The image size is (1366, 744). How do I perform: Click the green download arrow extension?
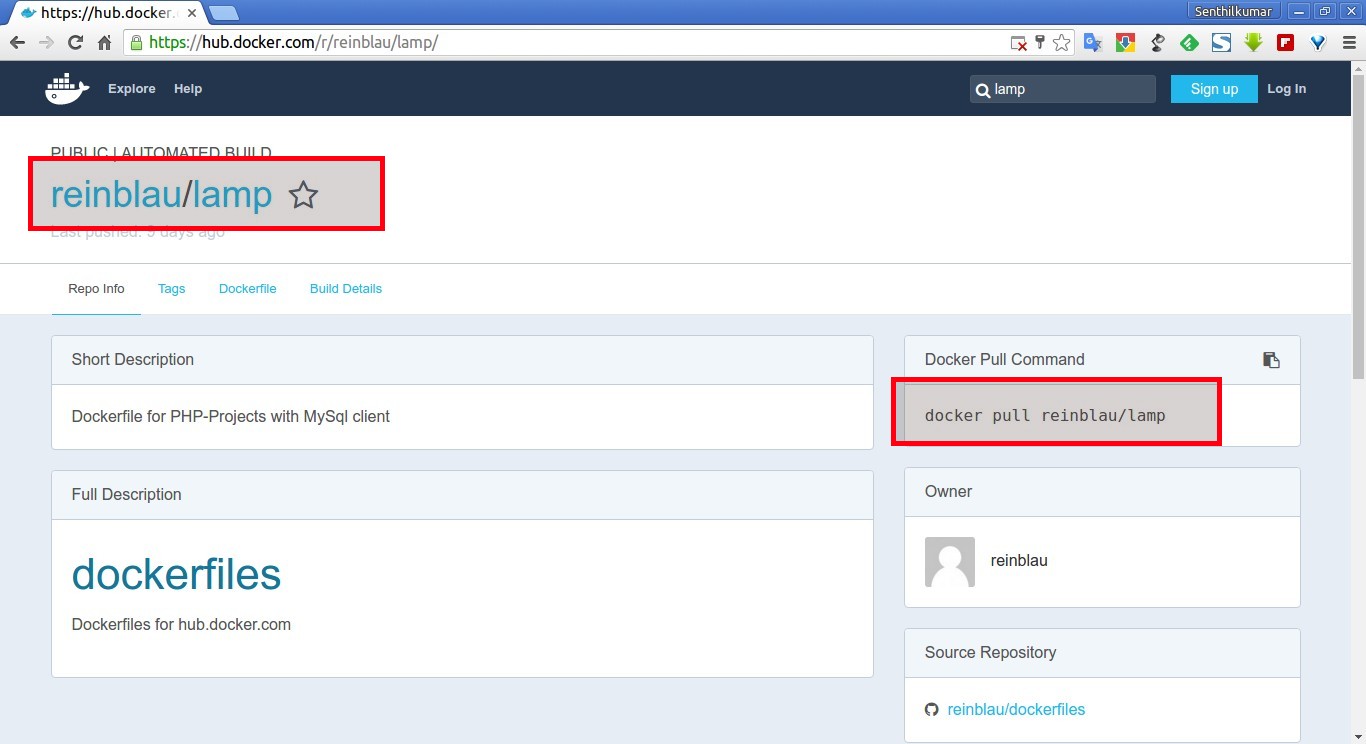[1253, 43]
